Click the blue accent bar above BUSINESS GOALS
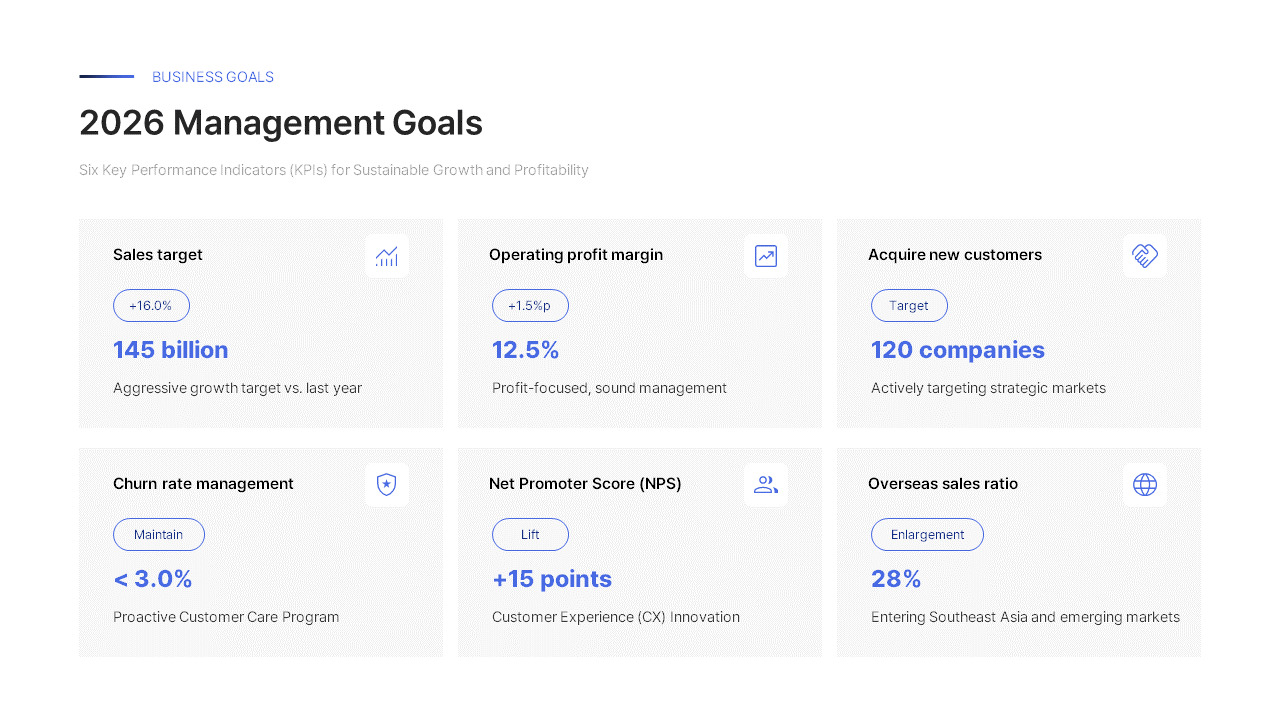The image size is (1280, 720). tap(106, 76)
